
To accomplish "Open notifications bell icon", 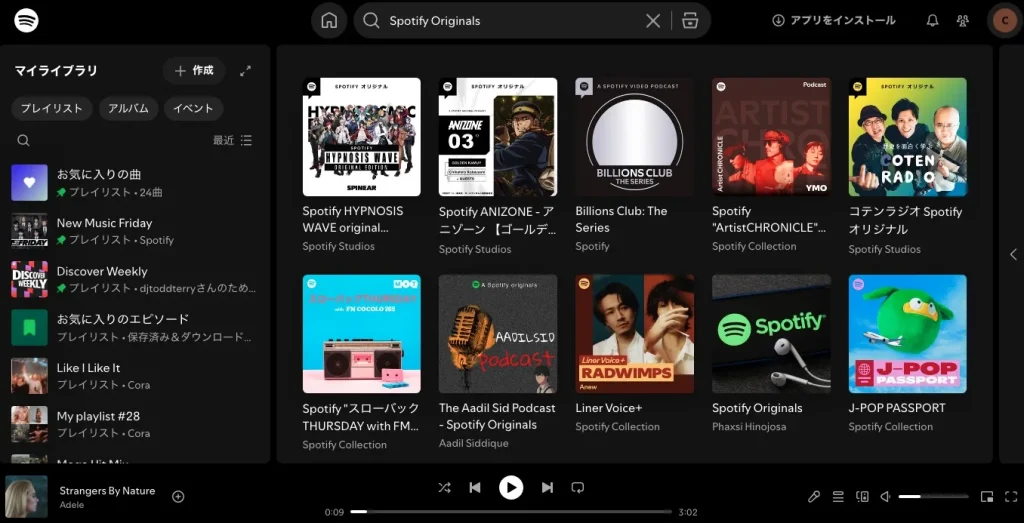I will 933,21.
